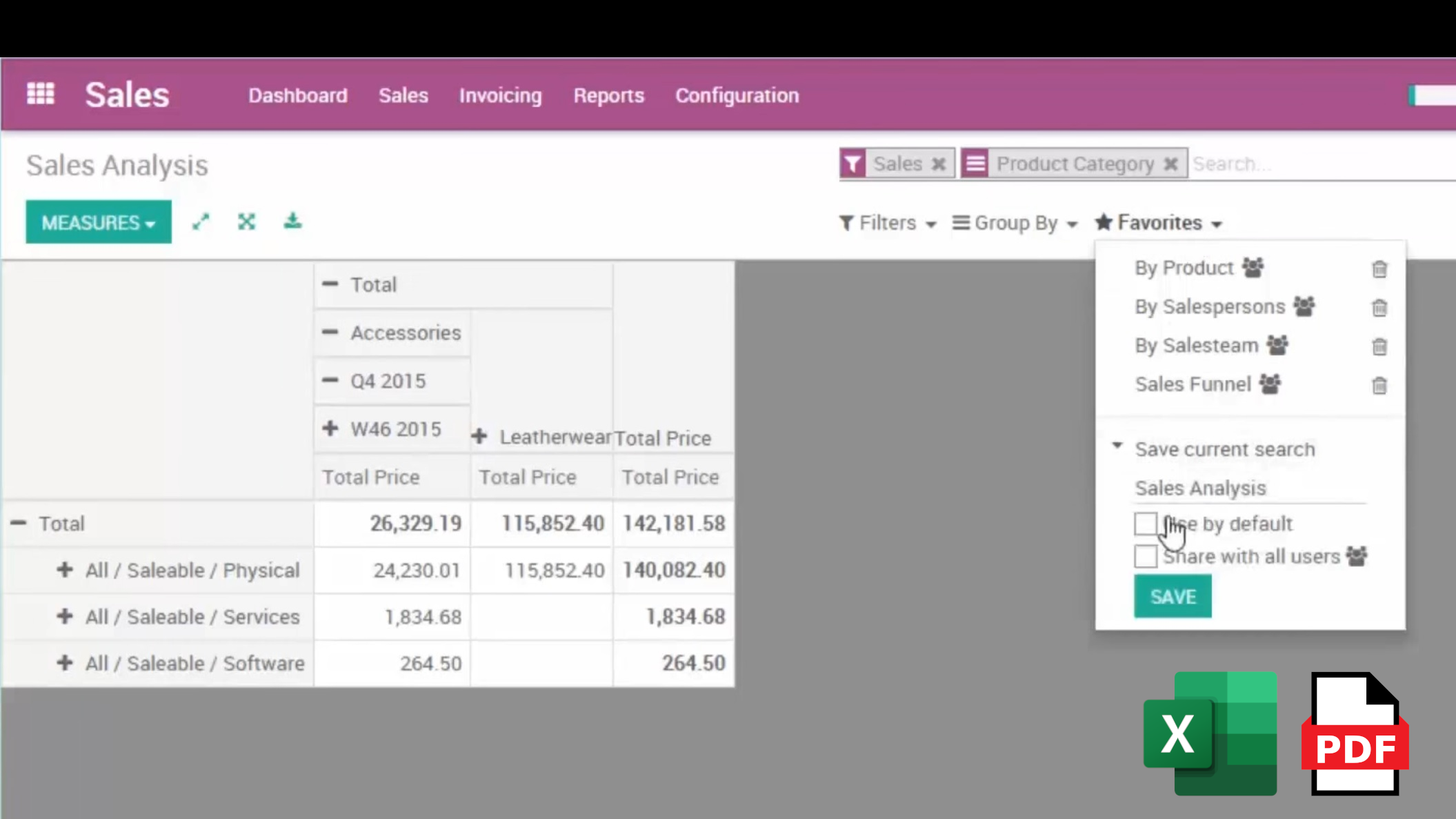Delete the By Salespersons favorite

click(1379, 308)
